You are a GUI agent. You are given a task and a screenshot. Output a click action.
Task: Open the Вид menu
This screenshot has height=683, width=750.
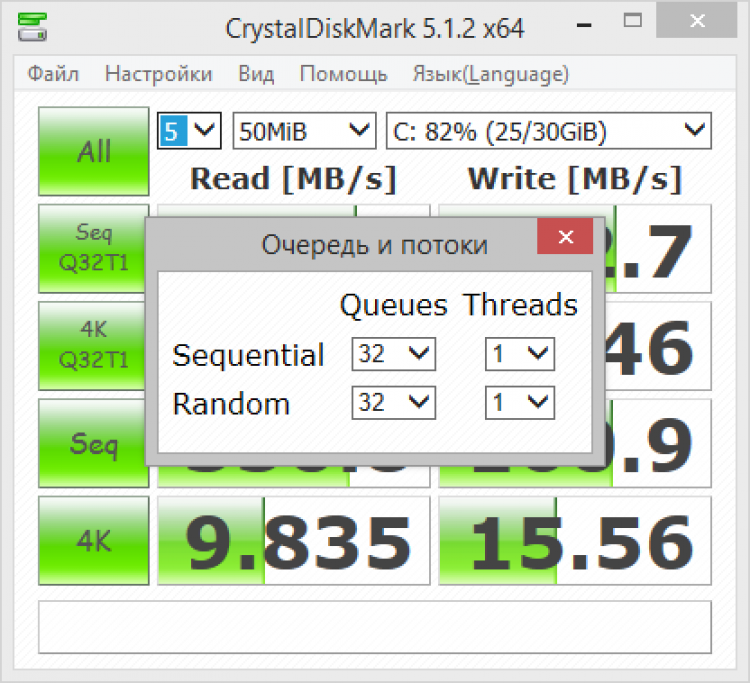256,74
